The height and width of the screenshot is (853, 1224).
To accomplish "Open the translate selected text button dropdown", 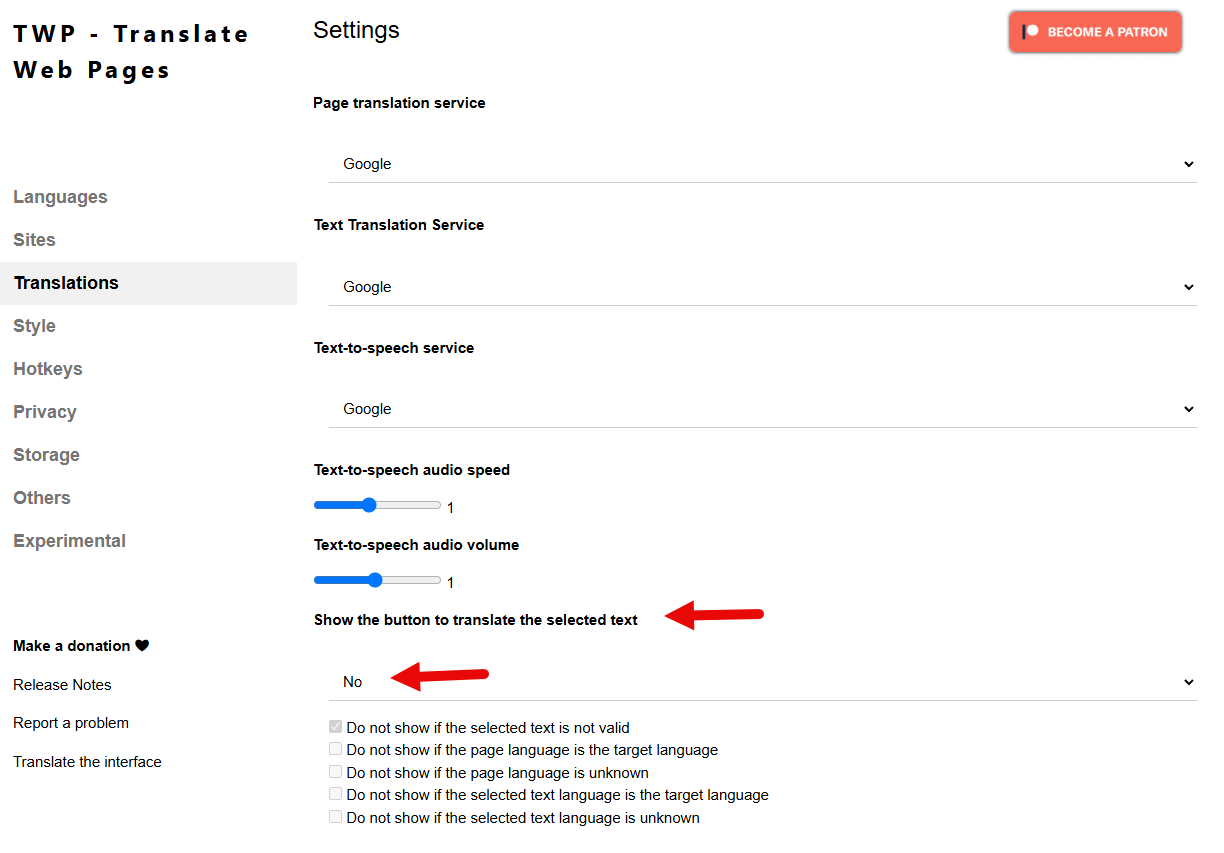I will (763, 682).
